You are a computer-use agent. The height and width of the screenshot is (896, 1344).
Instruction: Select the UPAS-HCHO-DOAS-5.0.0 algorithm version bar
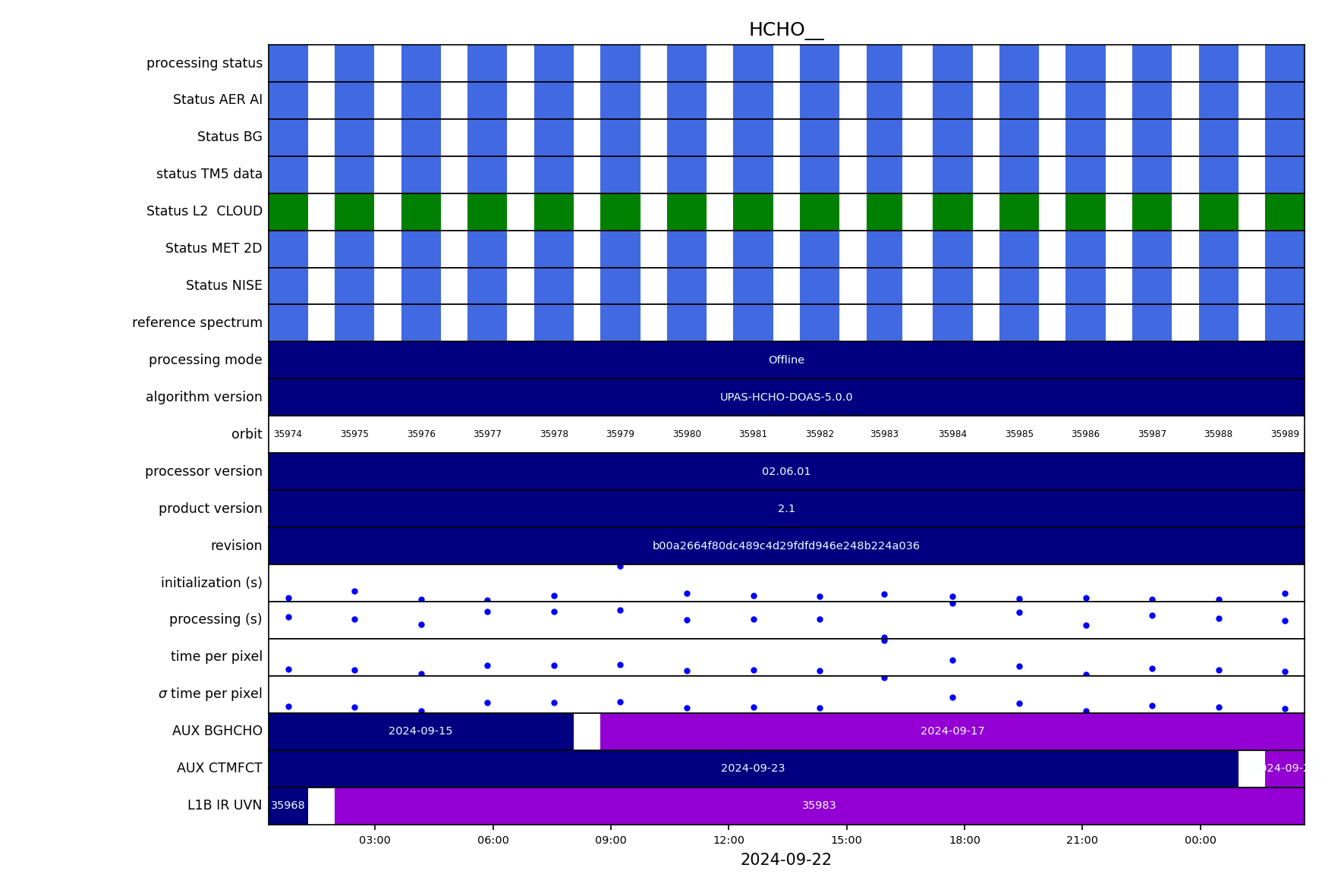786,398
